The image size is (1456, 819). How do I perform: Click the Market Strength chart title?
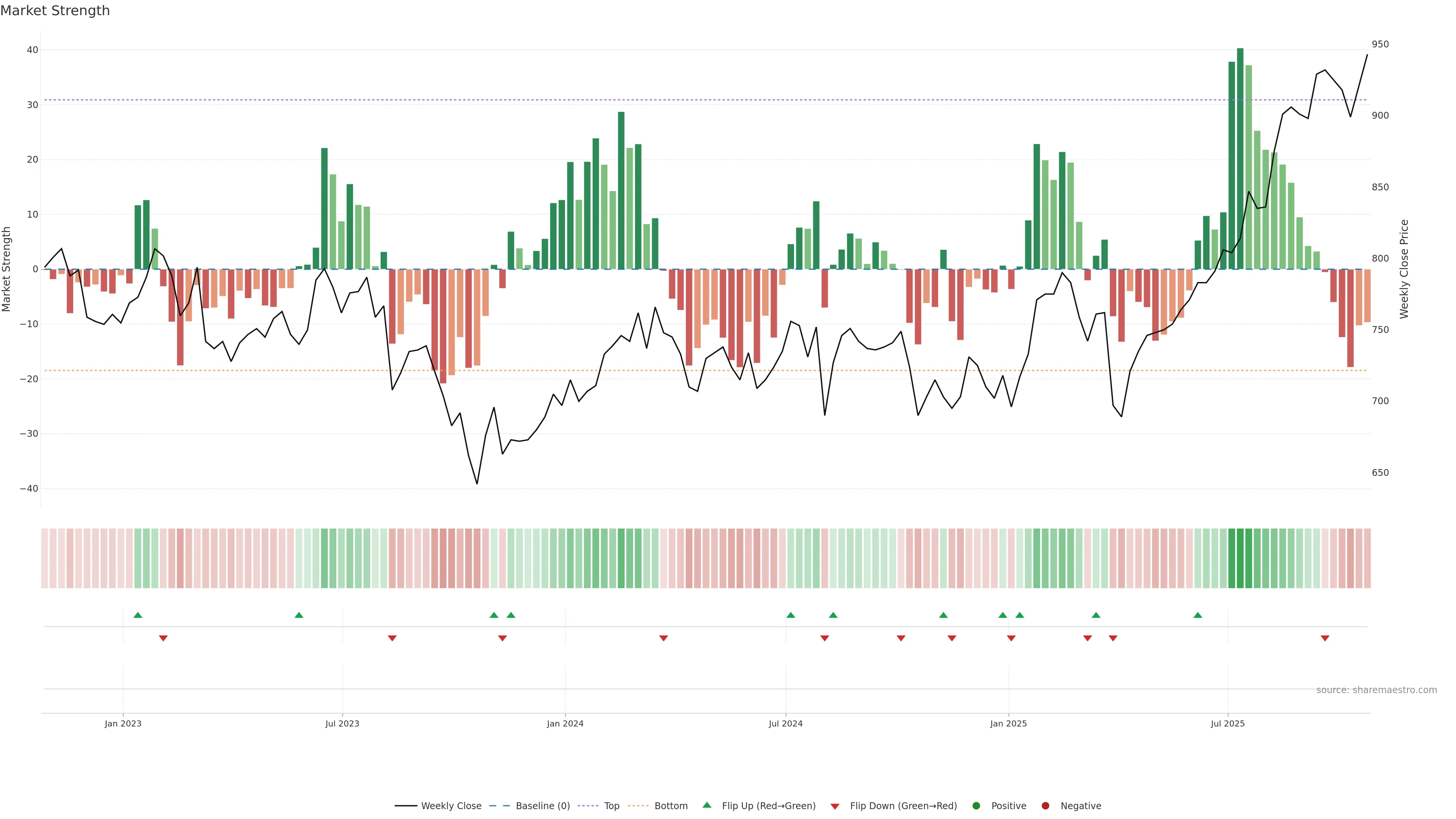point(55,11)
